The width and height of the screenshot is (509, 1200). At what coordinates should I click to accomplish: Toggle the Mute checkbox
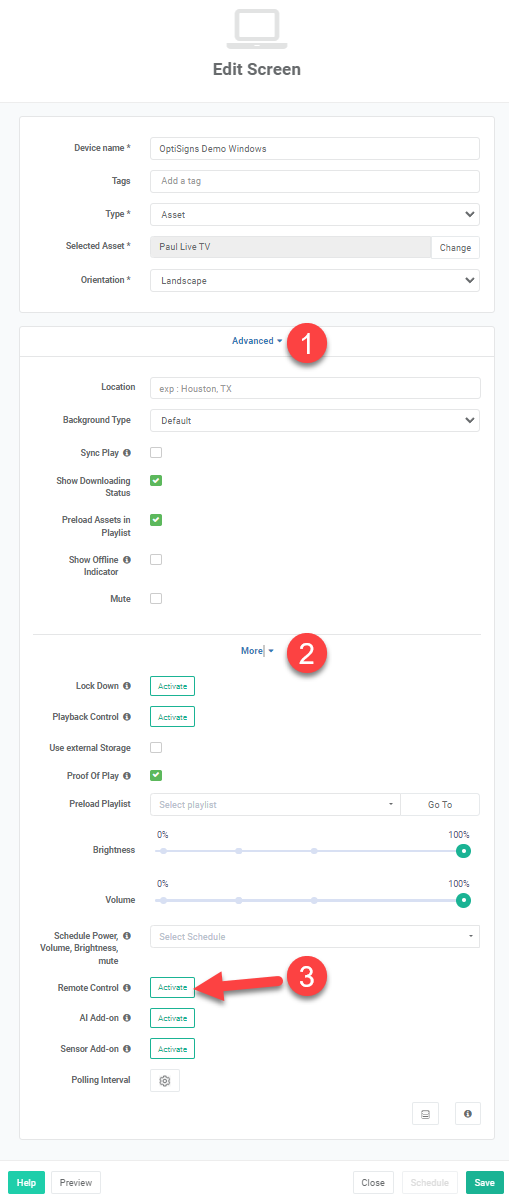[156, 598]
